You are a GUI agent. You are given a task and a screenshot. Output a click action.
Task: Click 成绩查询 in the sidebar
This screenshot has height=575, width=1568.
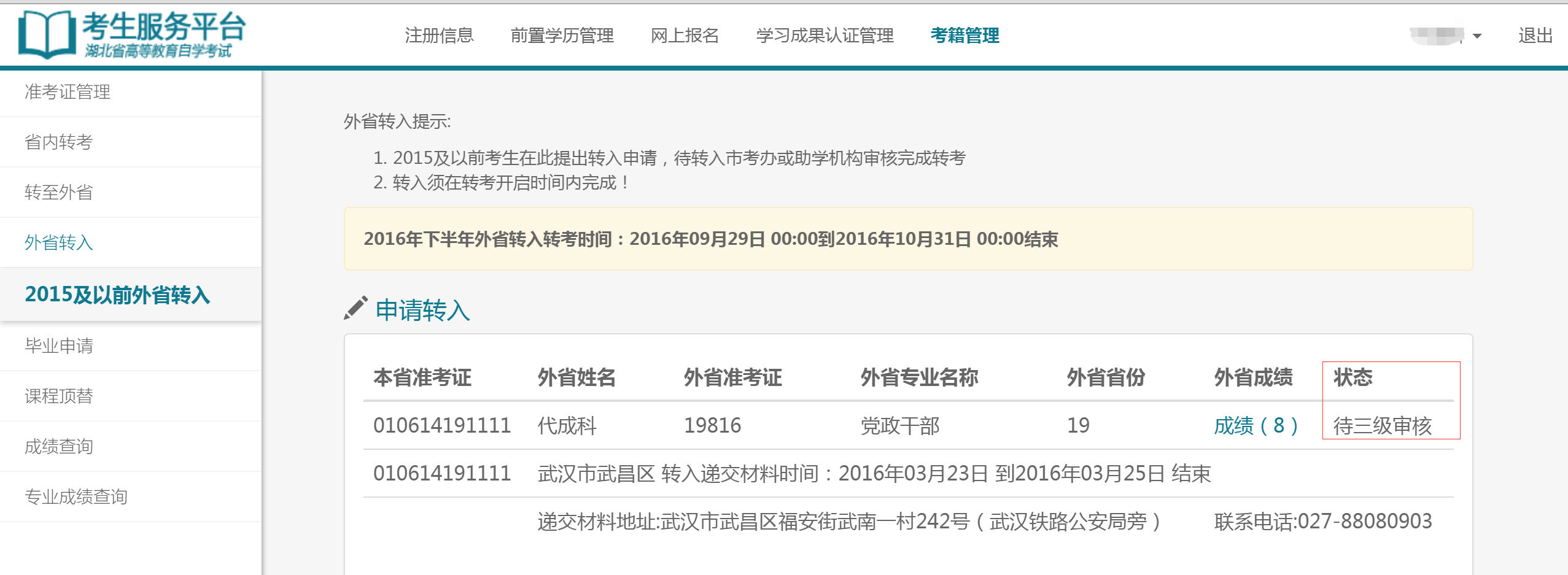[x=59, y=447]
